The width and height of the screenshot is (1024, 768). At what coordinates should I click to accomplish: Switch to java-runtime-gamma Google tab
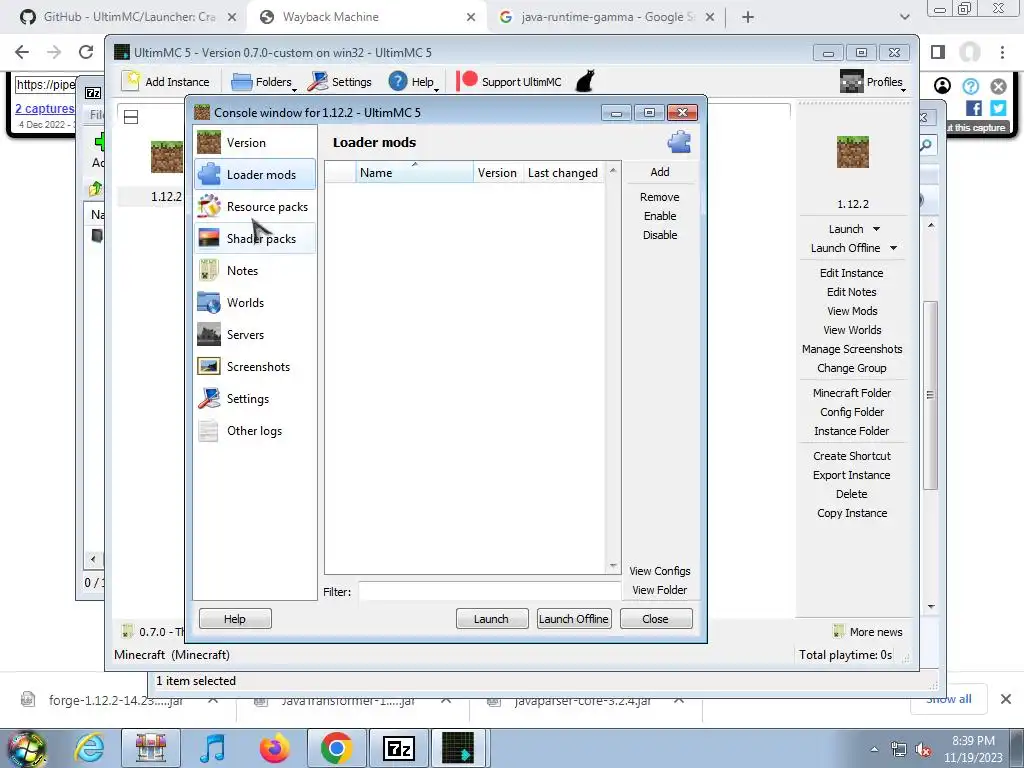[x=607, y=17]
